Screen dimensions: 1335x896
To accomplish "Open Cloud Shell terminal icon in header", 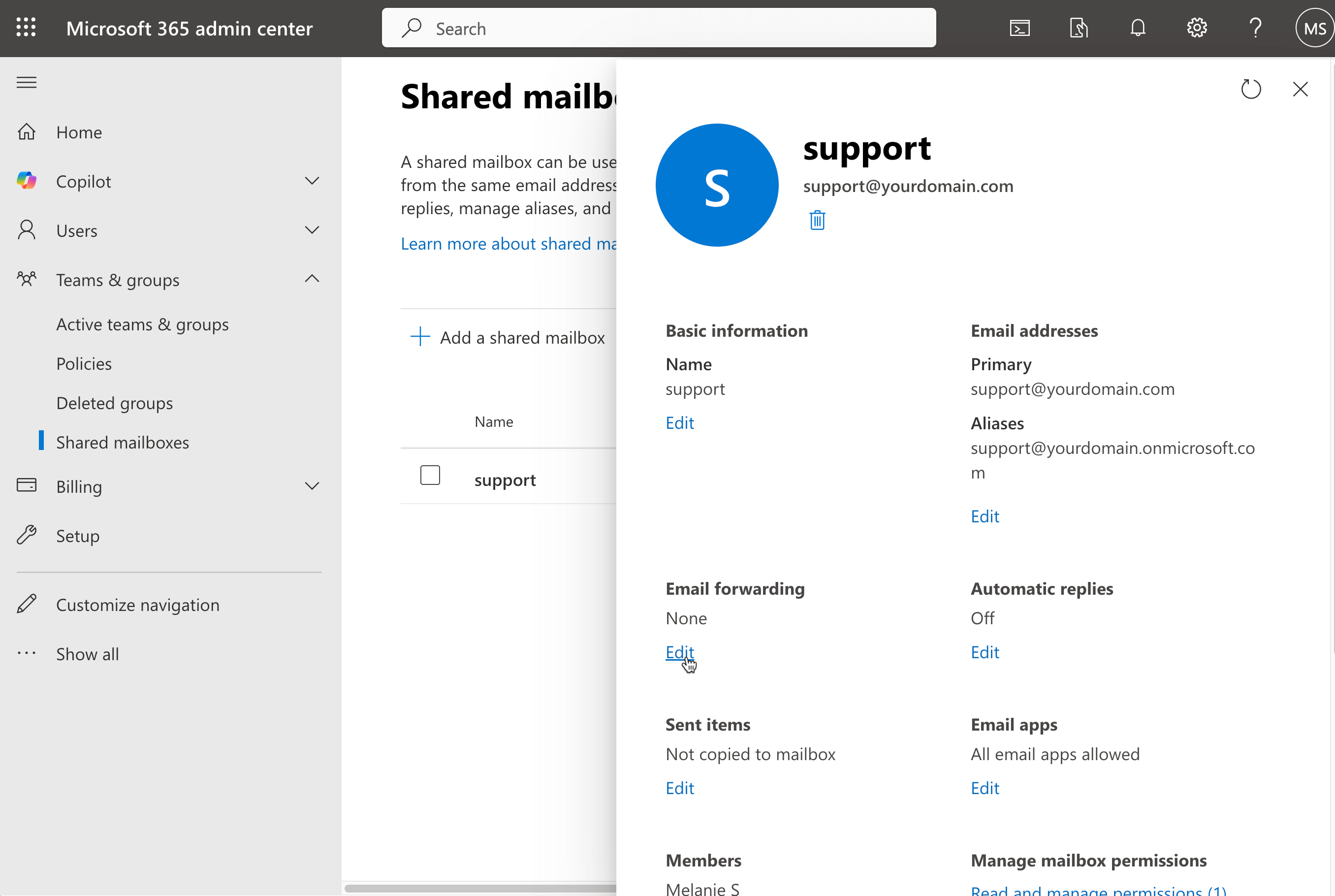I will 1019,28.
